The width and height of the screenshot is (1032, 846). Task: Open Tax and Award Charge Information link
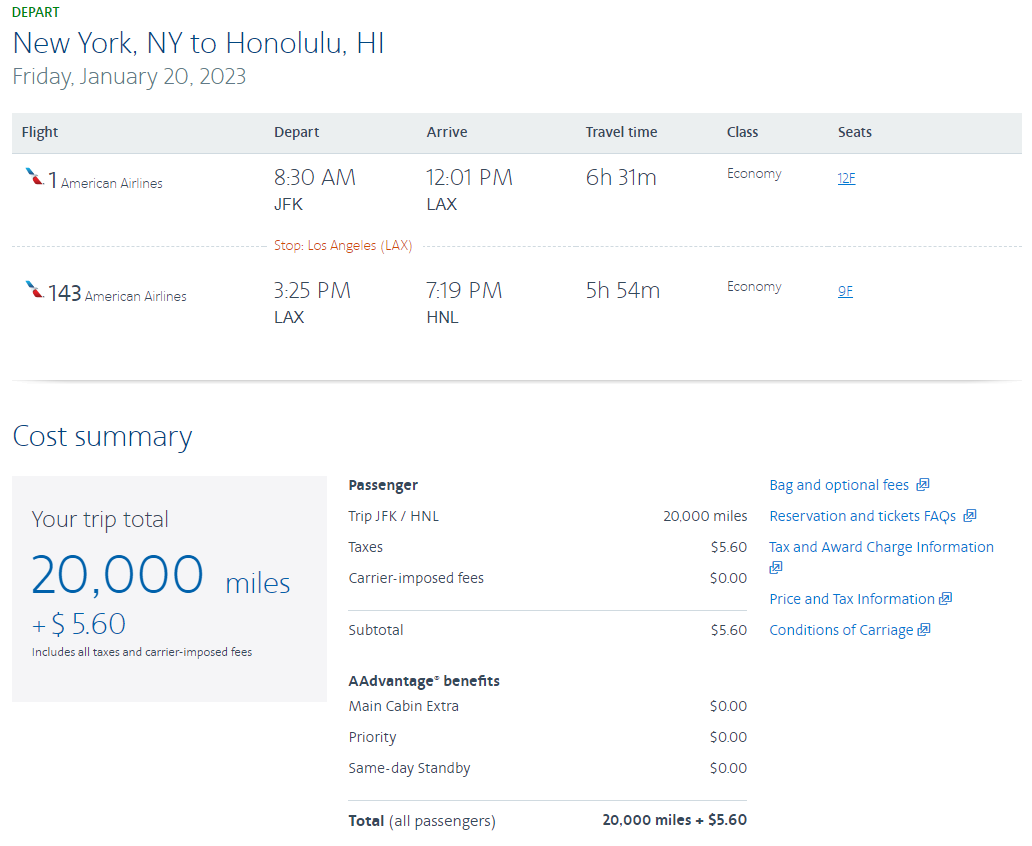point(881,547)
